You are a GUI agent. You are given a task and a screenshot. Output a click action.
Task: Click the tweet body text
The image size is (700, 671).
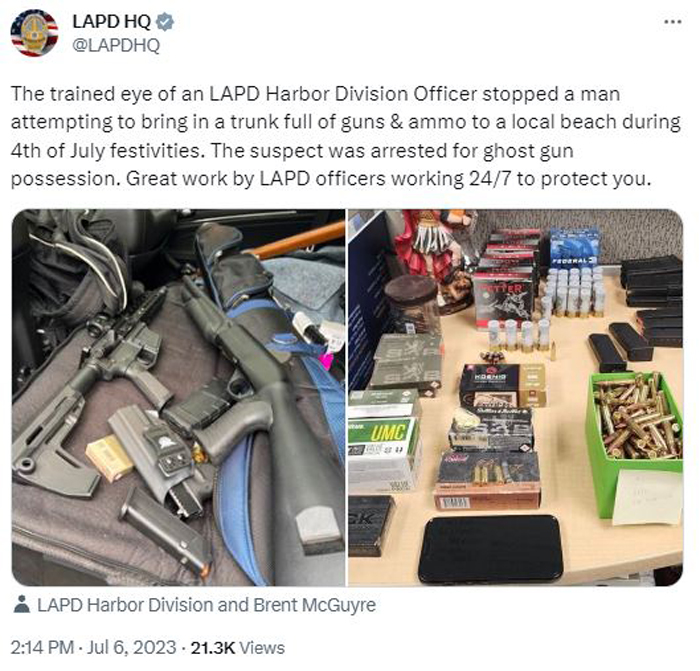[346, 136]
